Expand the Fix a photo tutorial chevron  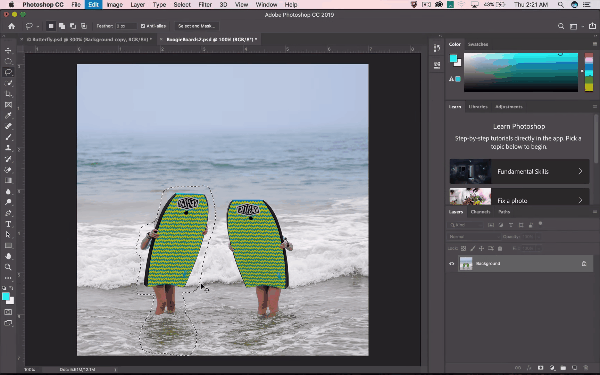point(580,200)
